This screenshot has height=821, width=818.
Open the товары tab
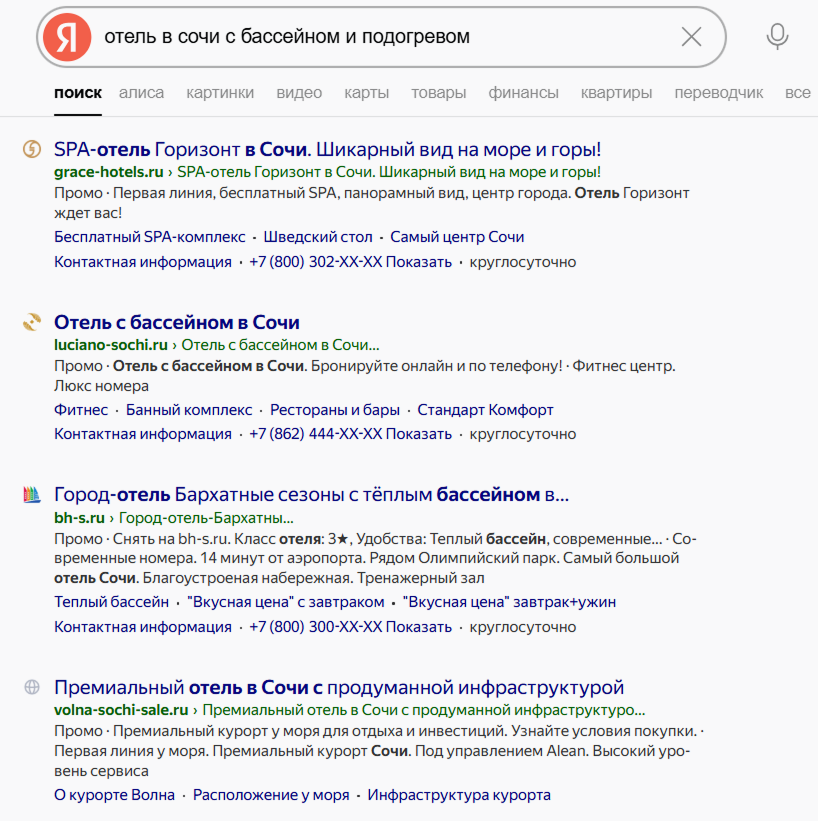438,93
